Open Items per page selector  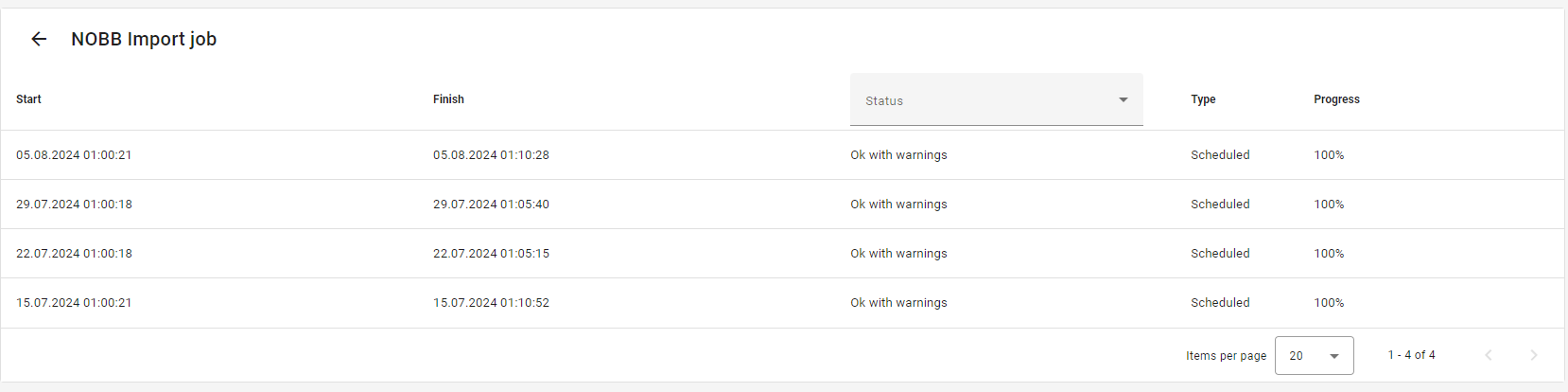click(x=1314, y=355)
